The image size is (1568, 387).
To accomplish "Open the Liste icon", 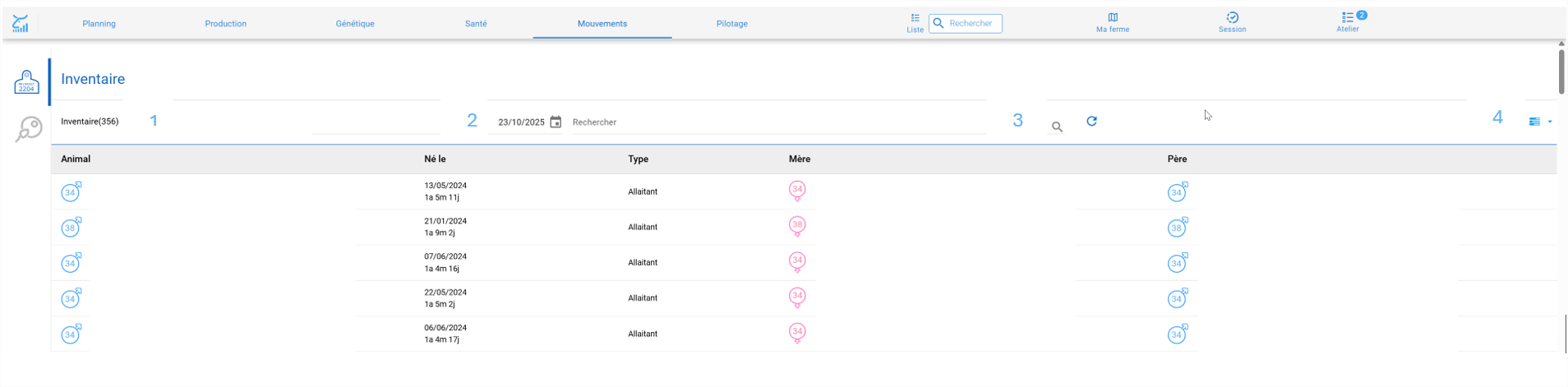I will [x=915, y=22].
